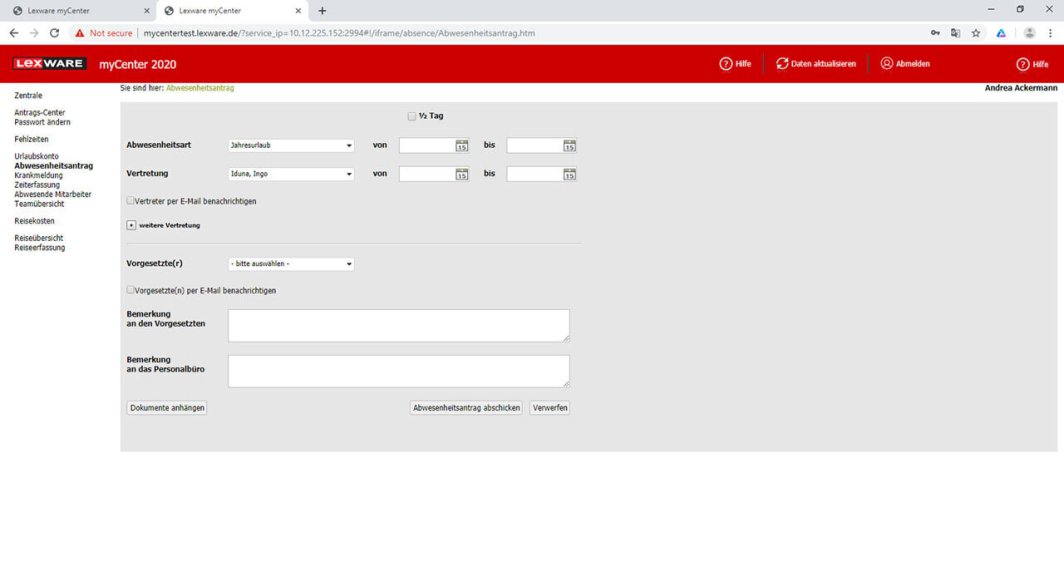The width and height of the screenshot is (1064, 586).
Task: Open calendar picker for Abwesenheitsart bis date
Action: pyautogui.click(x=569, y=146)
